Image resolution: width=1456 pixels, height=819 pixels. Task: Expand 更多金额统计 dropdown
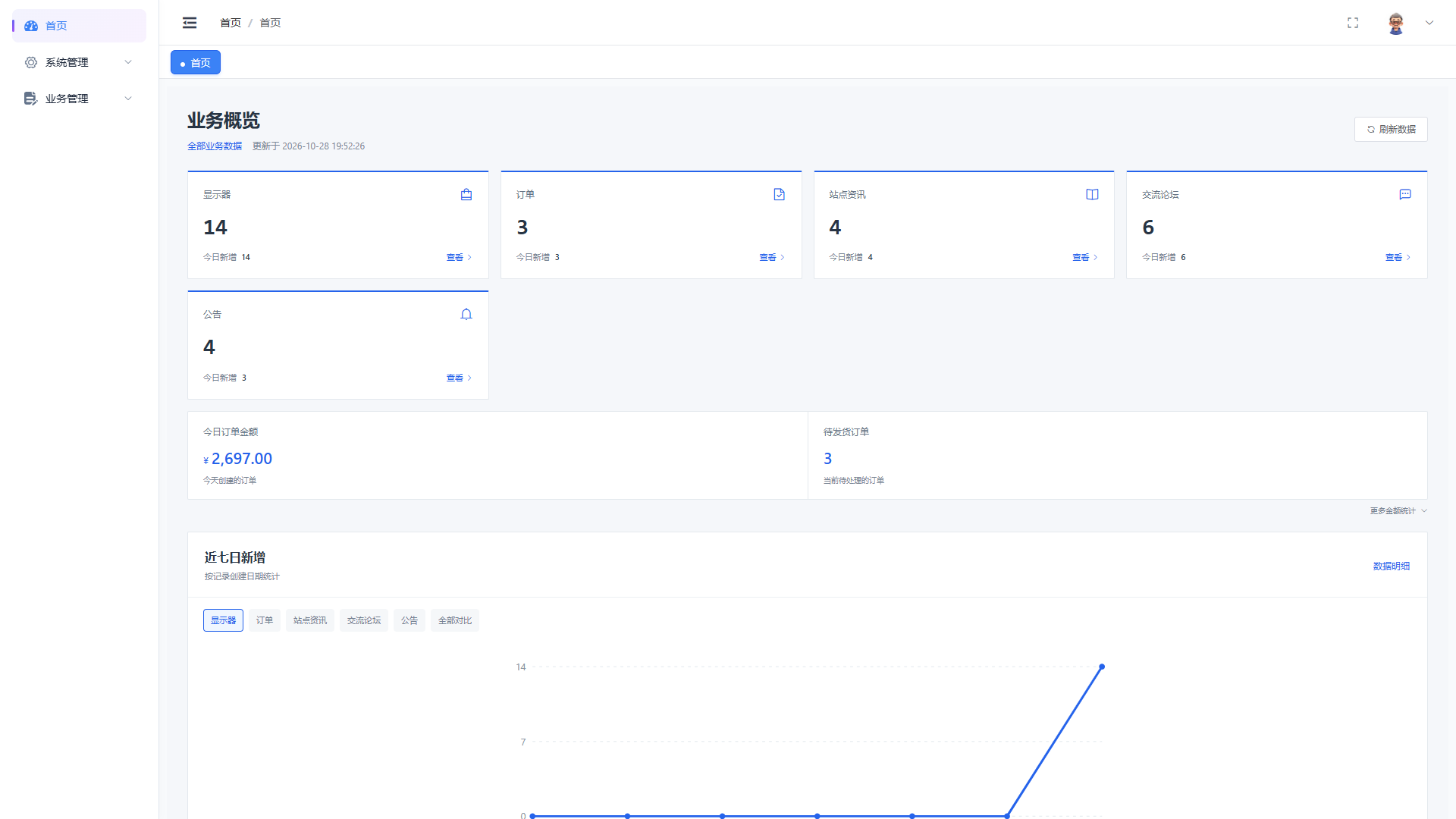[x=1398, y=511]
